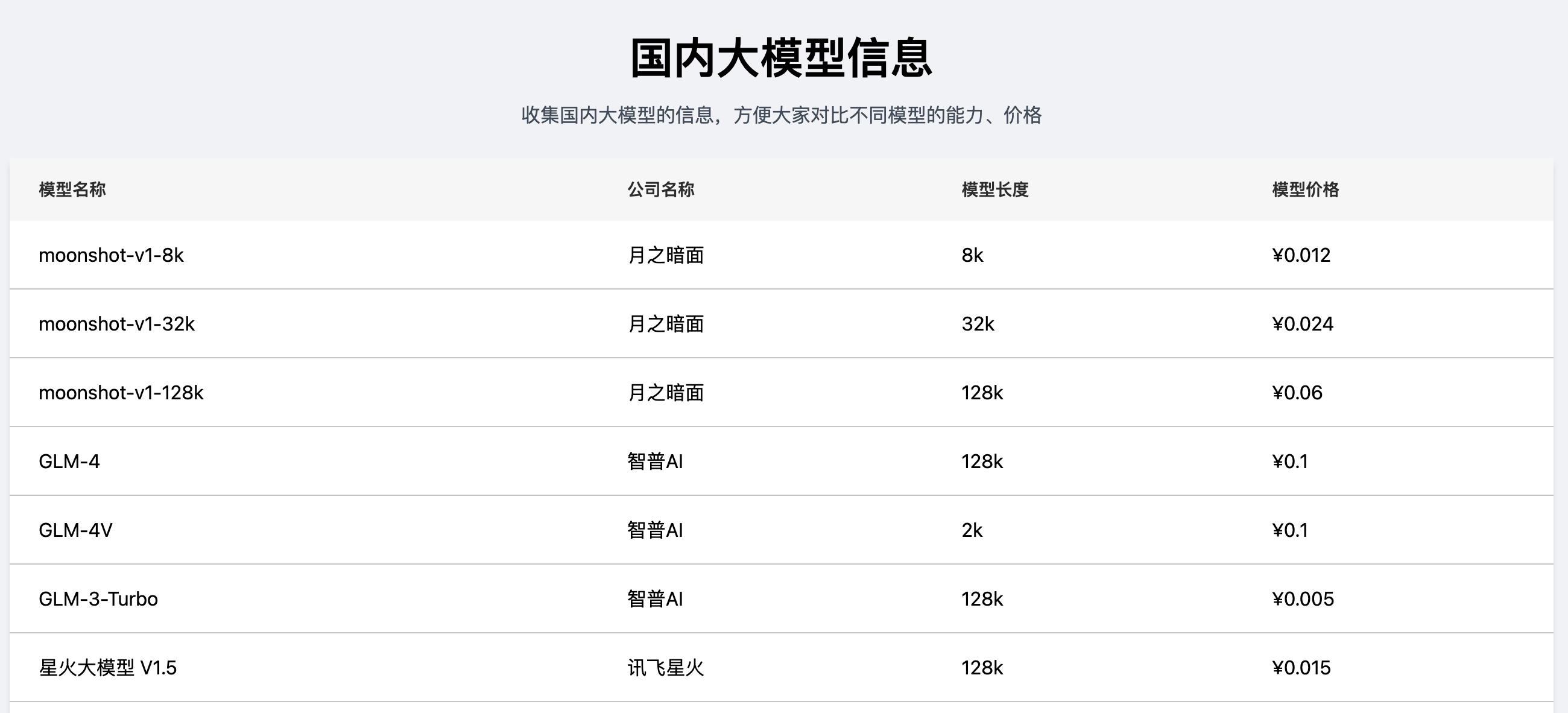Select the moonshot-v1-8k model name
This screenshot has height=713, width=1568.
[x=112, y=255]
